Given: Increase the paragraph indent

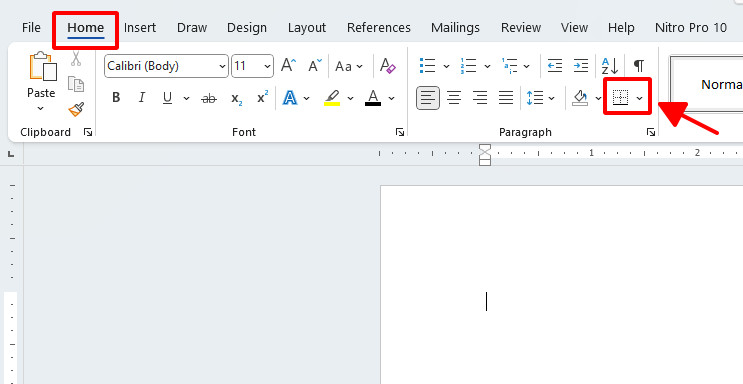Looking at the screenshot, I should (580, 65).
